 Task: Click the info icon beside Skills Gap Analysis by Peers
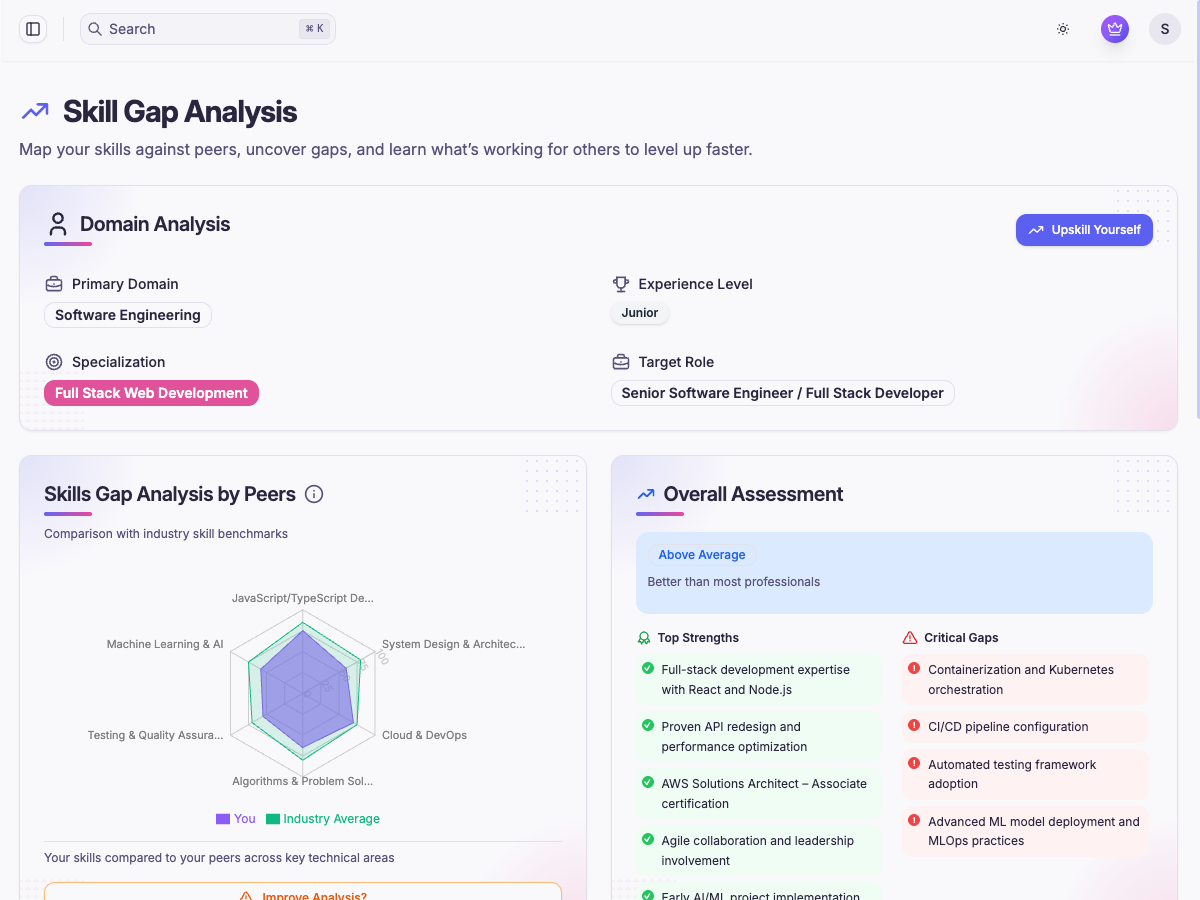(x=314, y=493)
